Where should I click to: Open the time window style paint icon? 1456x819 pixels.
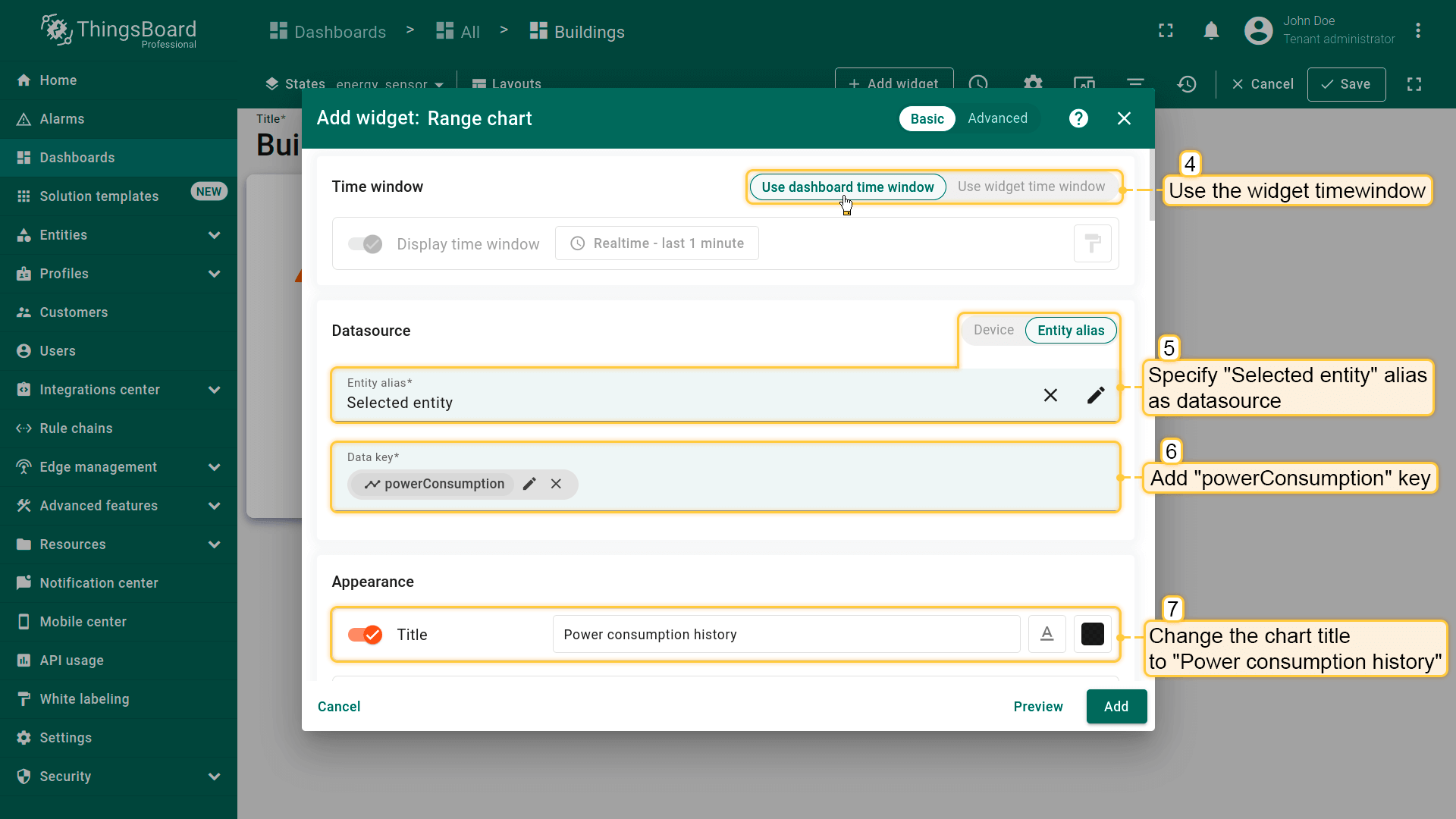click(x=1092, y=243)
